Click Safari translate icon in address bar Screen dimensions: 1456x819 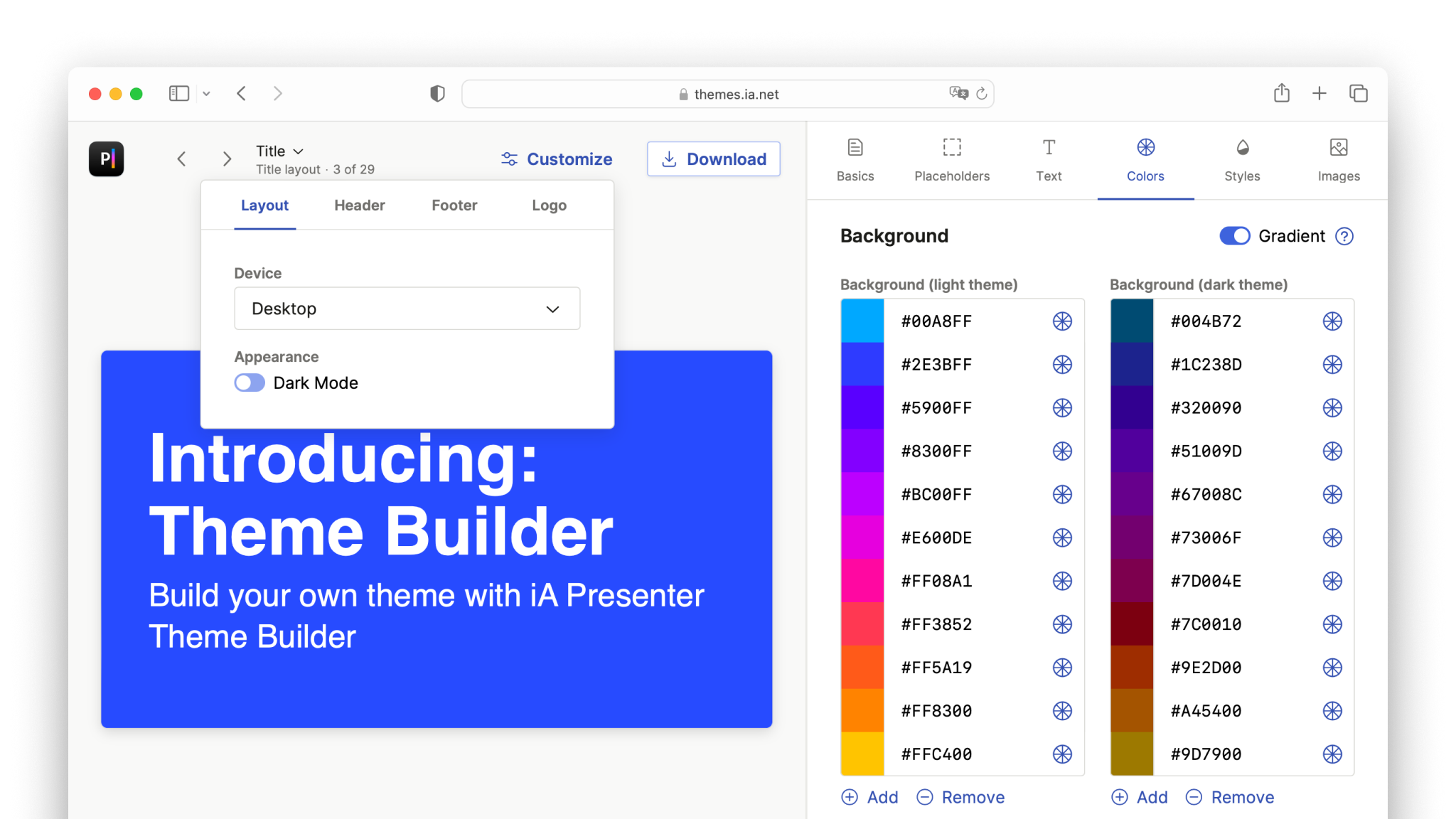[958, 93]
